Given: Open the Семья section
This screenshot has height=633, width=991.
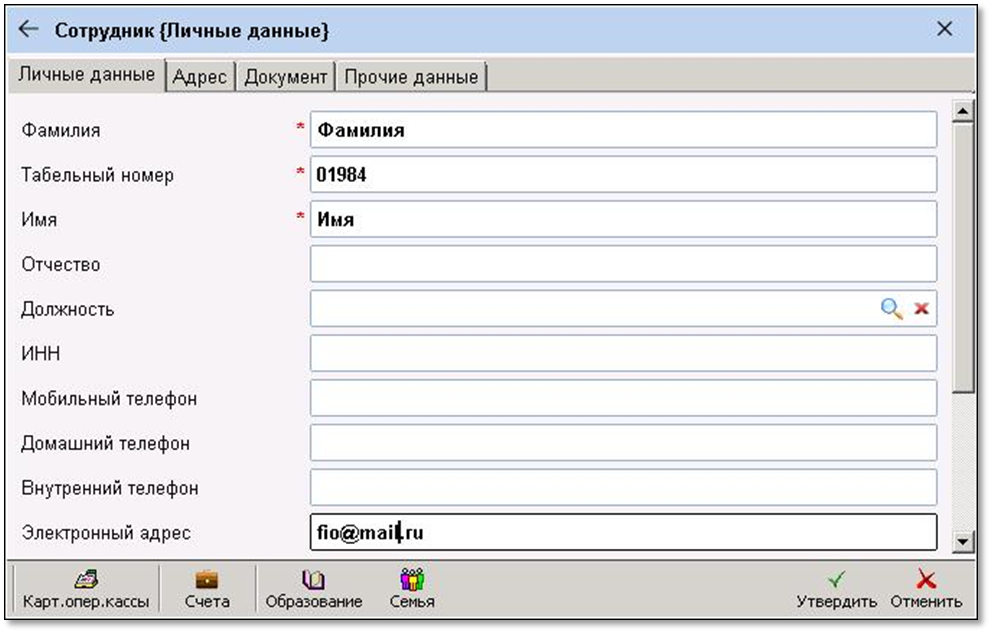Looking at the screenshot, I should [x=412, y=589].
